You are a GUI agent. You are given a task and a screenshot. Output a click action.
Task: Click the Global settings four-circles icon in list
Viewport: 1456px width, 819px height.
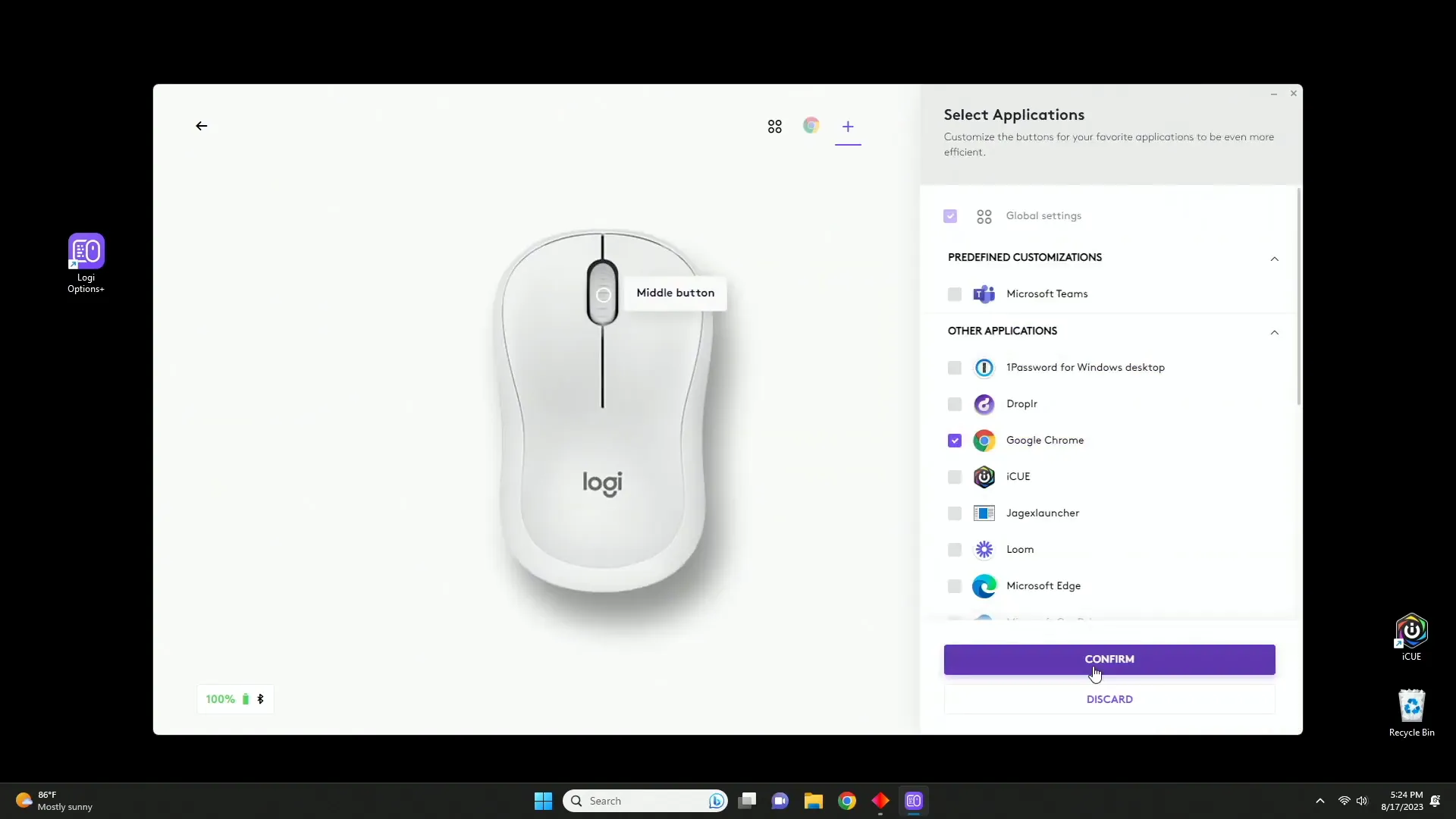point(984,217)
